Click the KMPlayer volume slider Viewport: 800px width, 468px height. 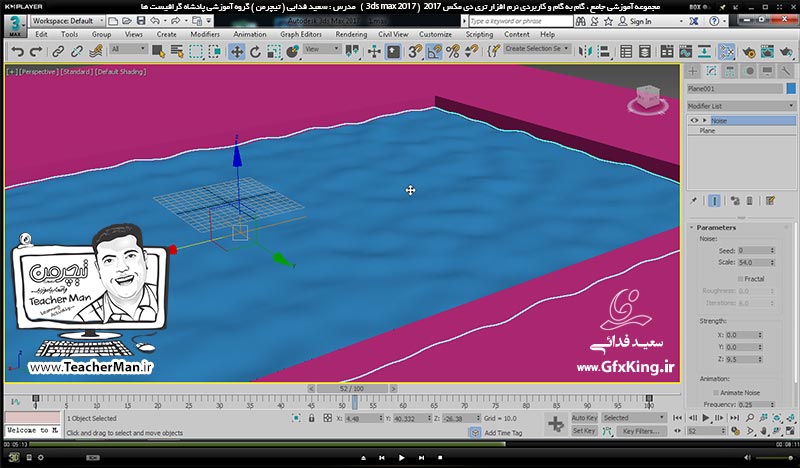(774, 457)
